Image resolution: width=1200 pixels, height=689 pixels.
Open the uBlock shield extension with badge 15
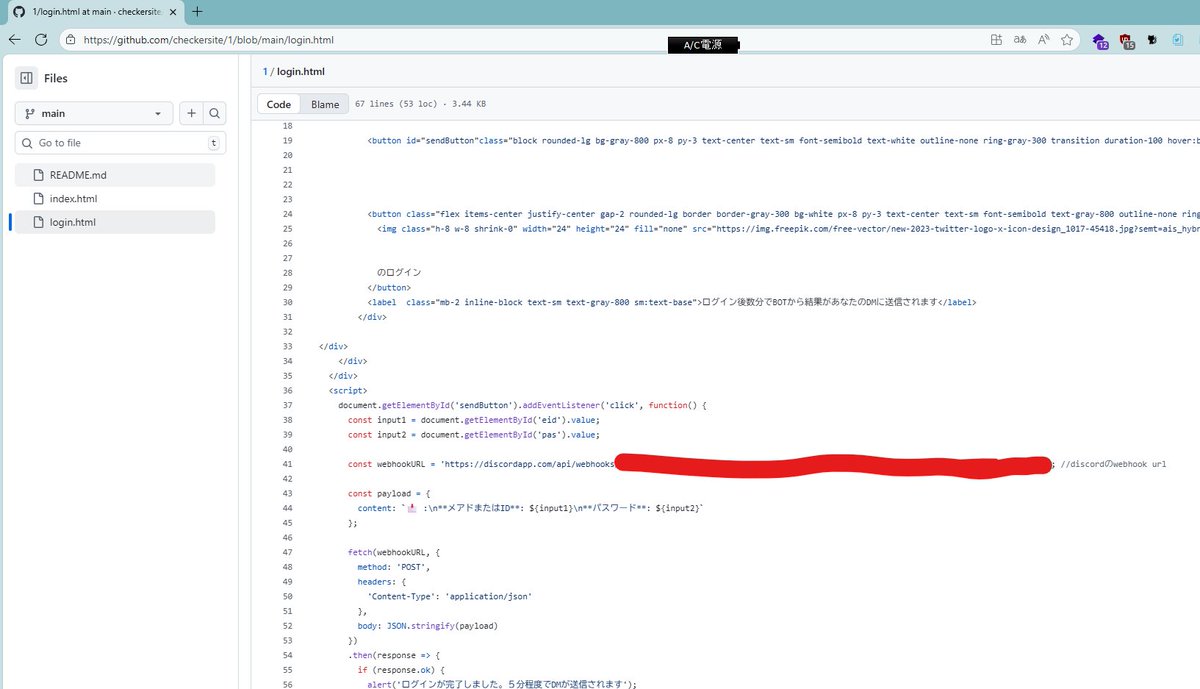[1127, 41]
